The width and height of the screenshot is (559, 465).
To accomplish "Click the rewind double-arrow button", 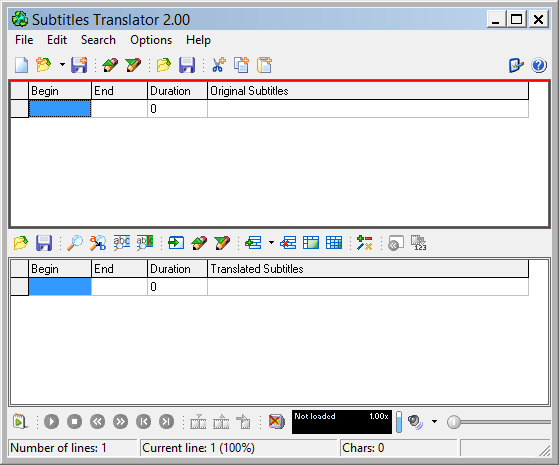I will pos(97,422).
